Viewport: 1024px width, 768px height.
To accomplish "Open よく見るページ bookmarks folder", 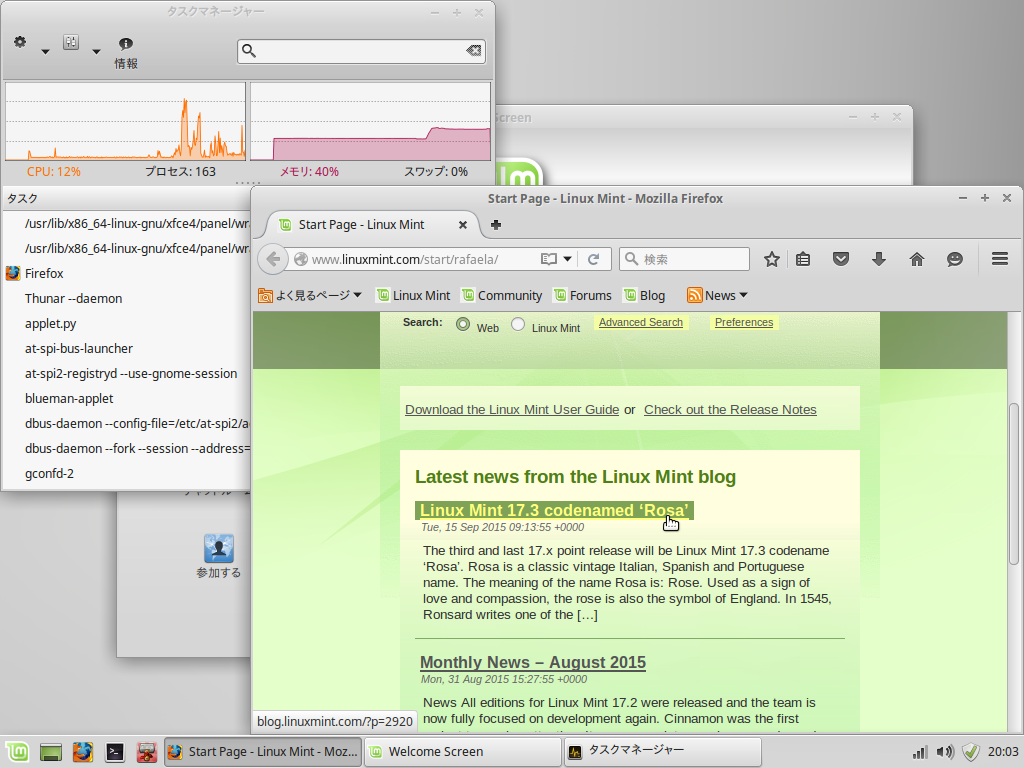I will 310,295.
